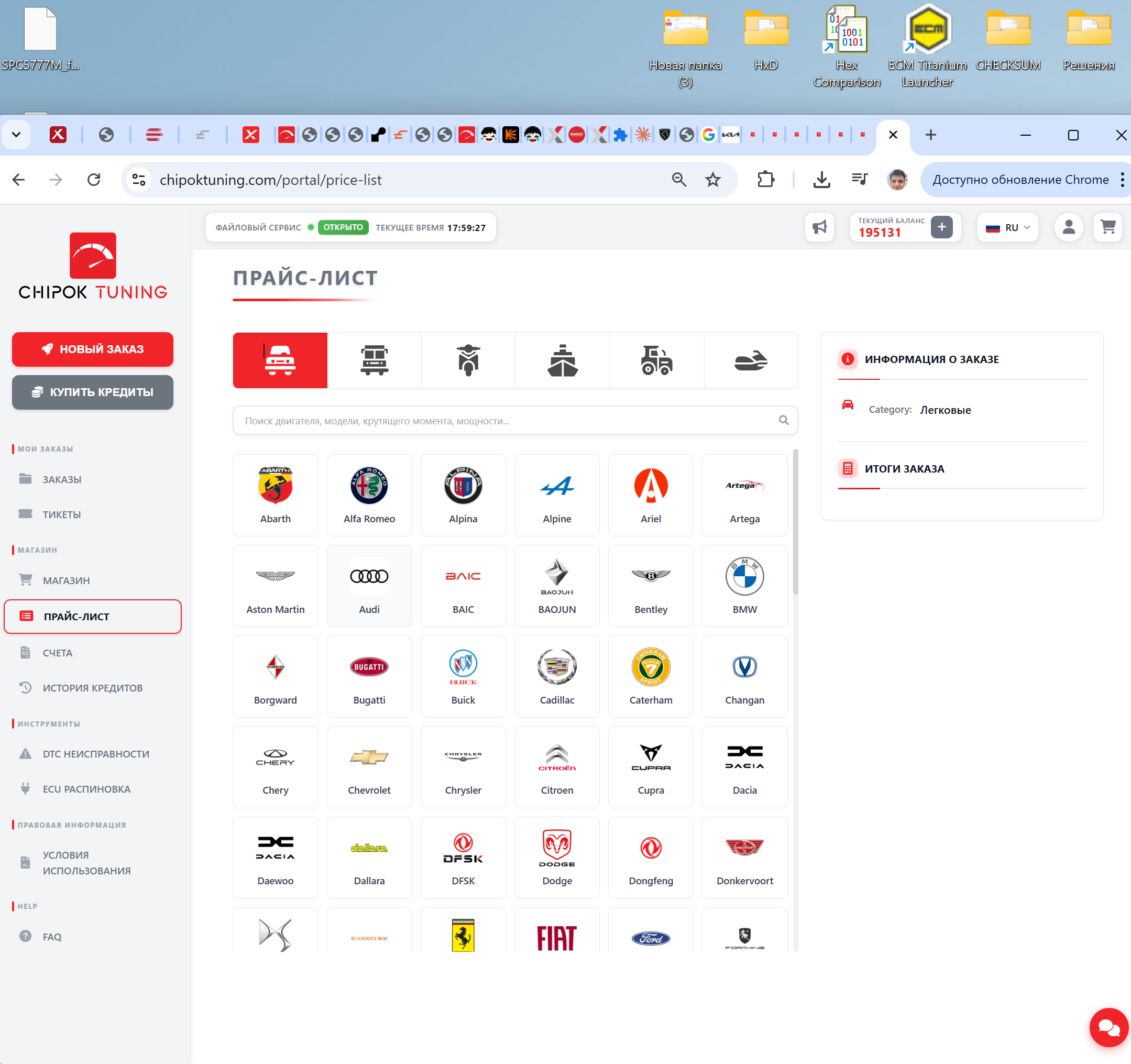
Task: Open BAIC brand prices
Action: (463, 586)
